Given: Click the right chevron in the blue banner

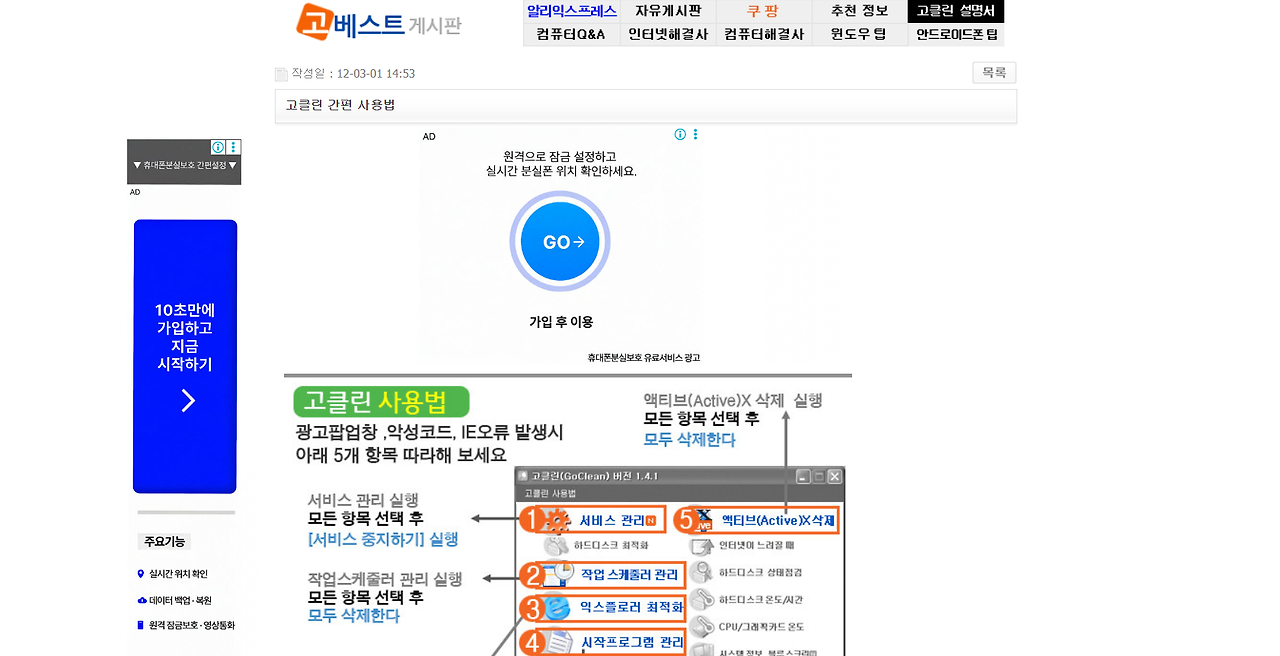Looking at the screenshot, I should pos(188,401).
